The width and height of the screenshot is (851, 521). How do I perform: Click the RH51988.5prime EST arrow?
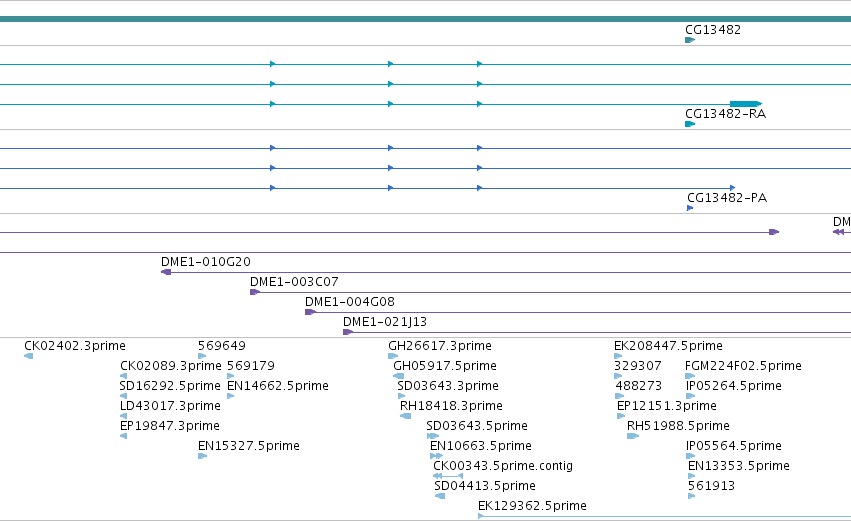(x=633, y=436)
